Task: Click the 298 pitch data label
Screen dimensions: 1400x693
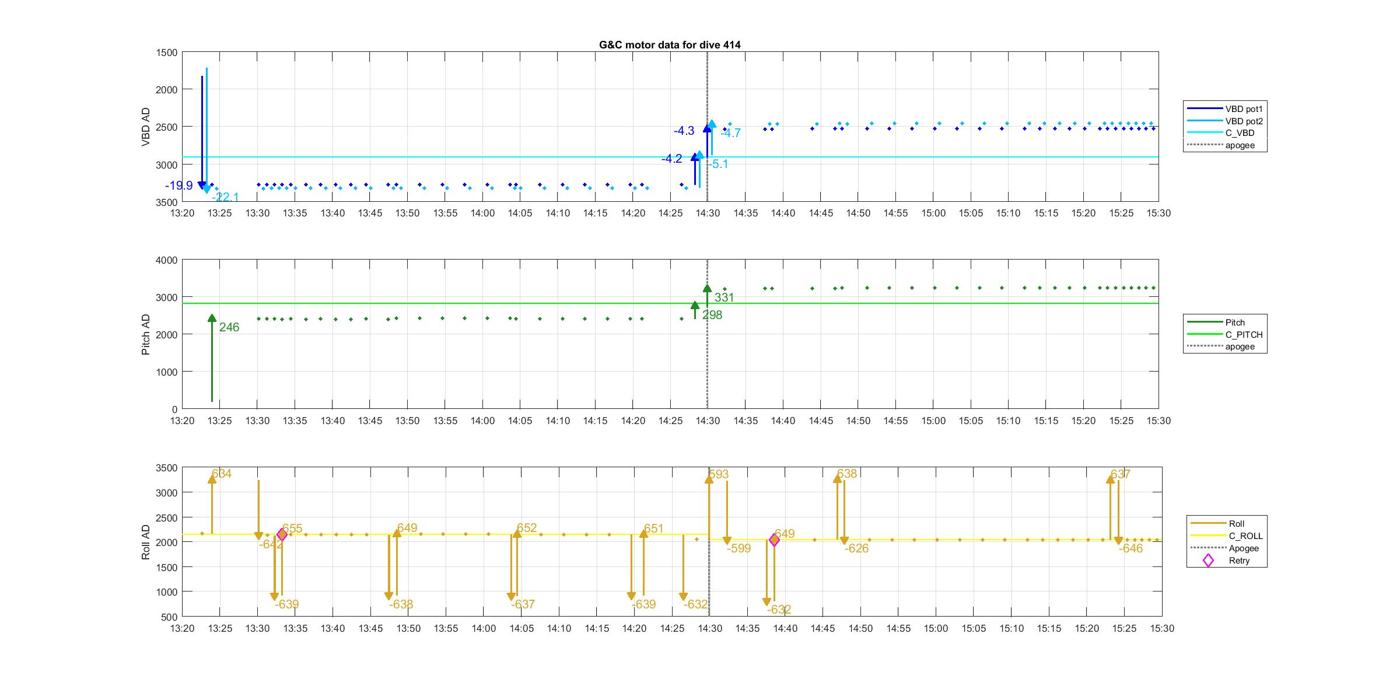Action: 712,315
